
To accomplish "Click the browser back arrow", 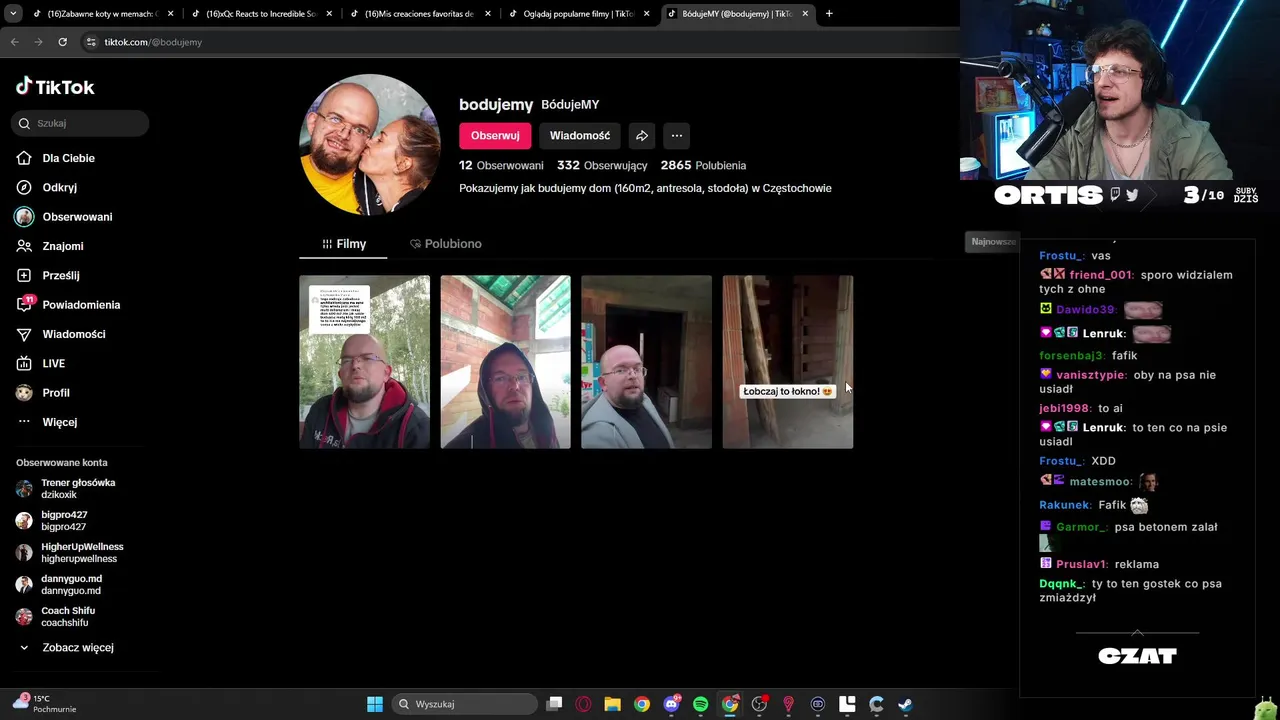I will pyautogui.click(x=14, y=42).
